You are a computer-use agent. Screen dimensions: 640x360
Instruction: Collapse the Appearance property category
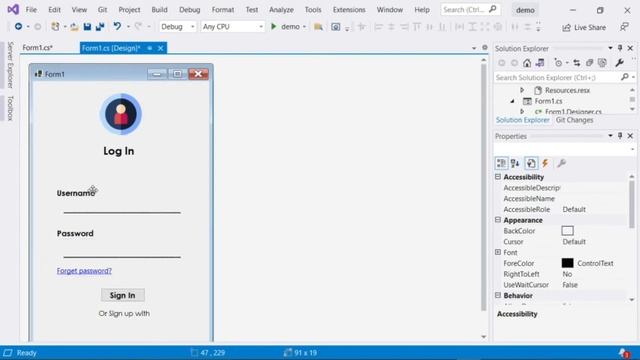[498, 220]
